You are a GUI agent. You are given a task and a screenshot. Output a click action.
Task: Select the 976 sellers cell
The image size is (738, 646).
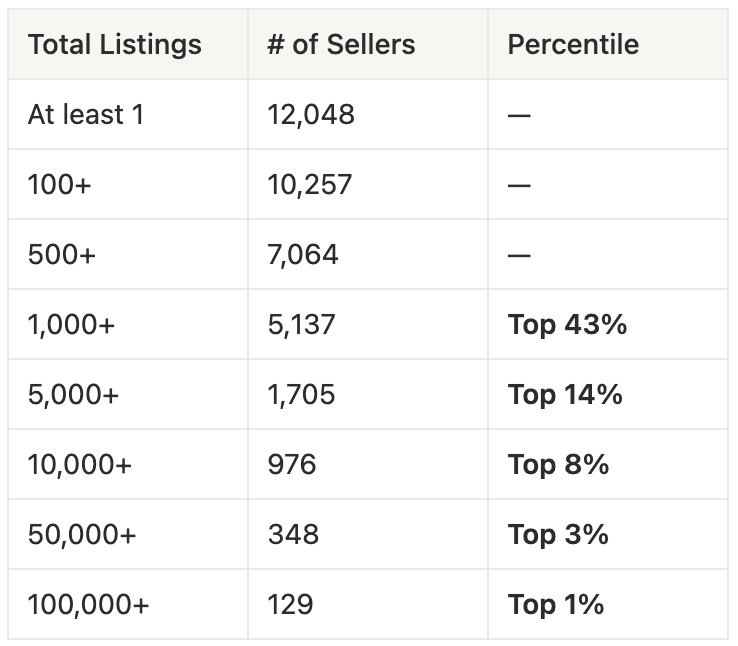292,465
